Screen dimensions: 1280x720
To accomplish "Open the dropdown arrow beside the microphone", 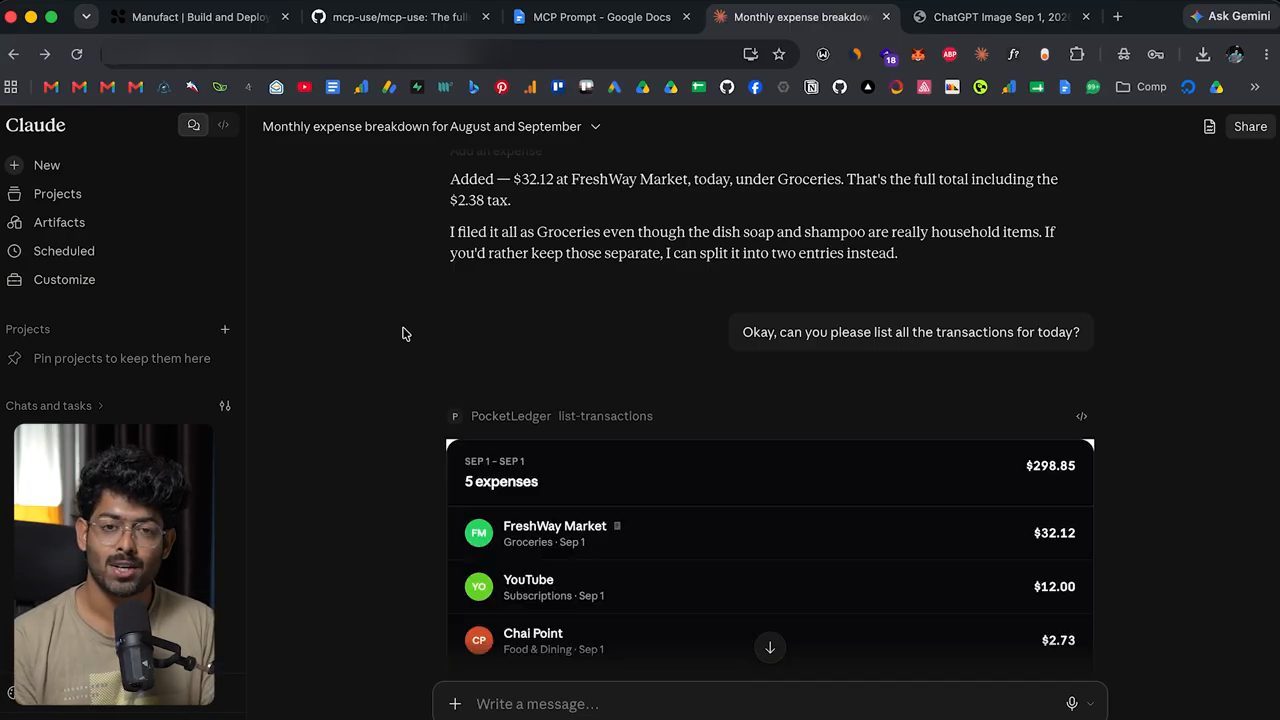I will [x=1090, y=704].
